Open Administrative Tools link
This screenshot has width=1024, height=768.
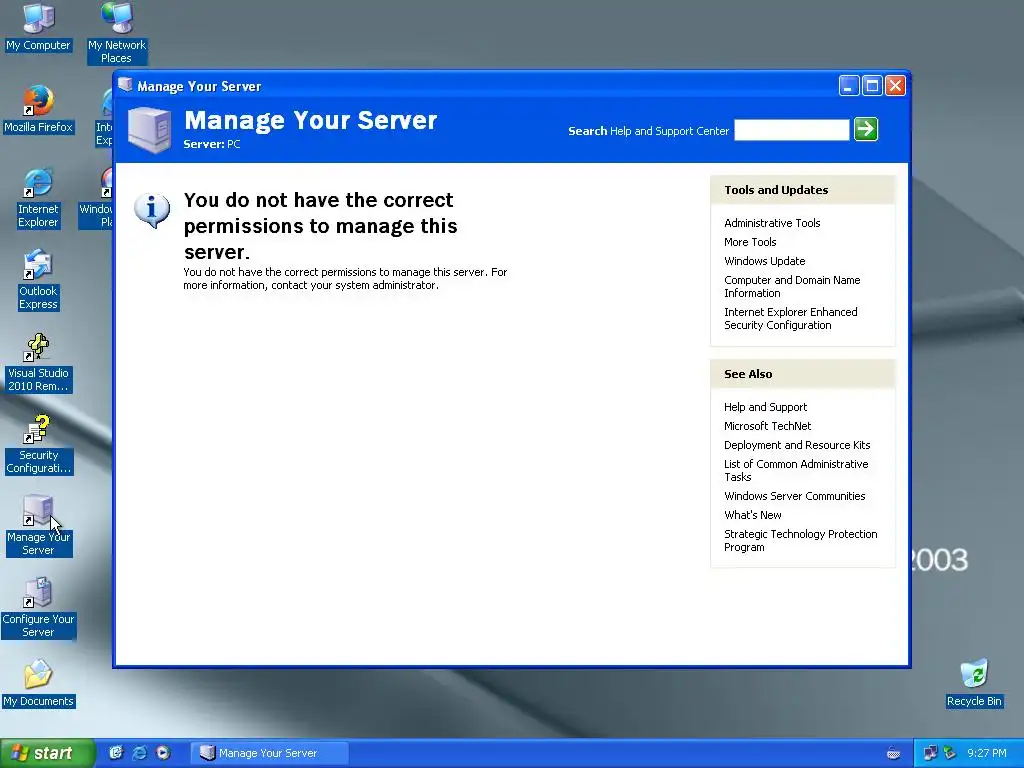tap(772, 223)
